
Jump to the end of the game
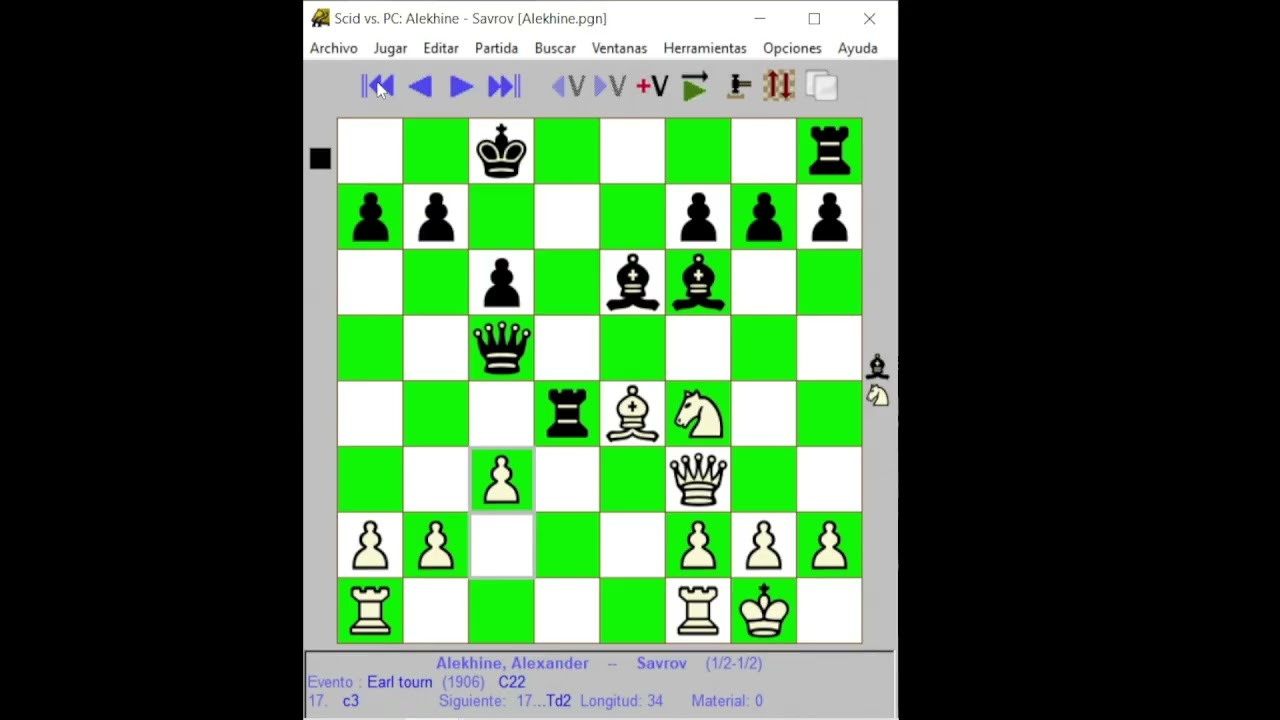coord(504,87)
